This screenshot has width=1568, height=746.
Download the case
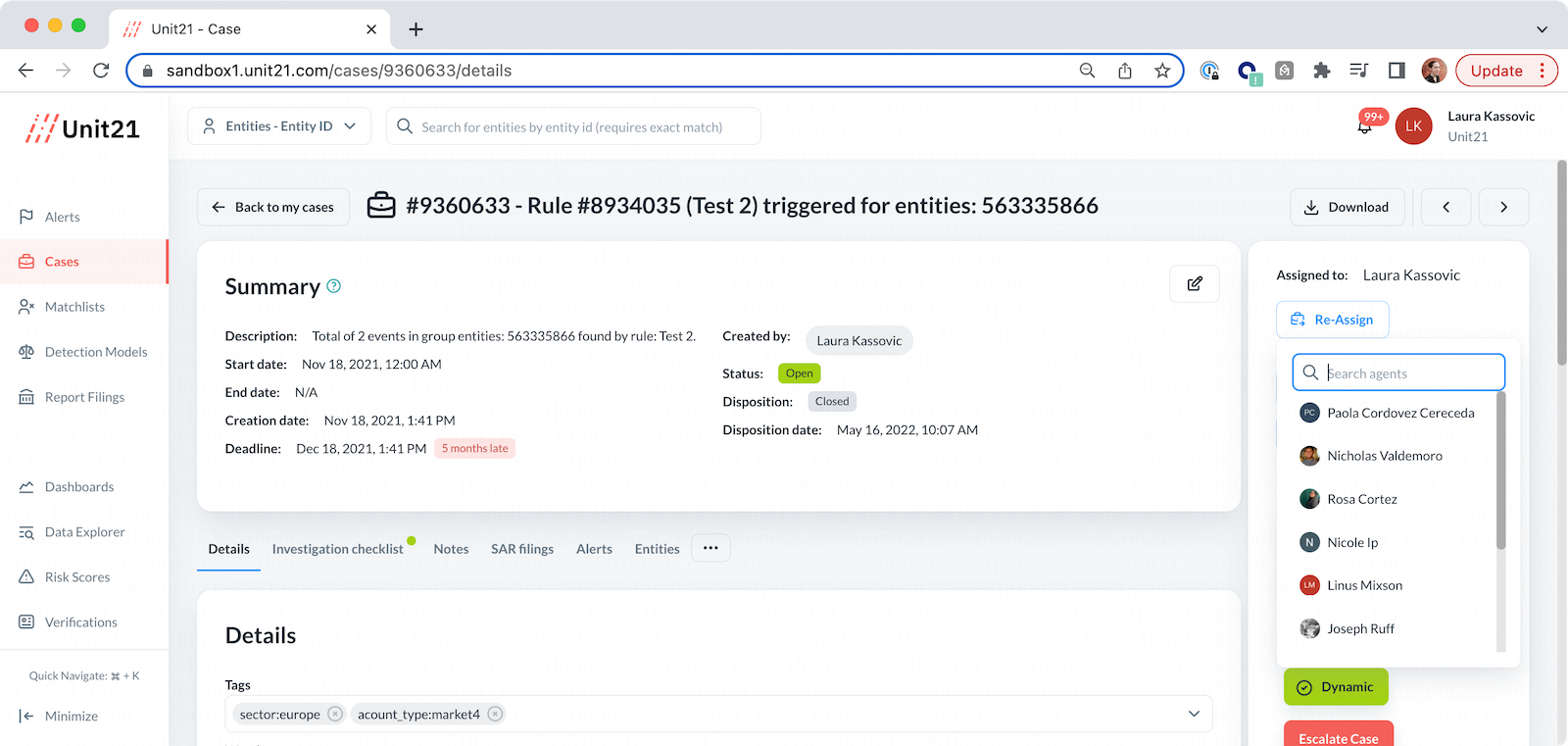pos(1347,207)
